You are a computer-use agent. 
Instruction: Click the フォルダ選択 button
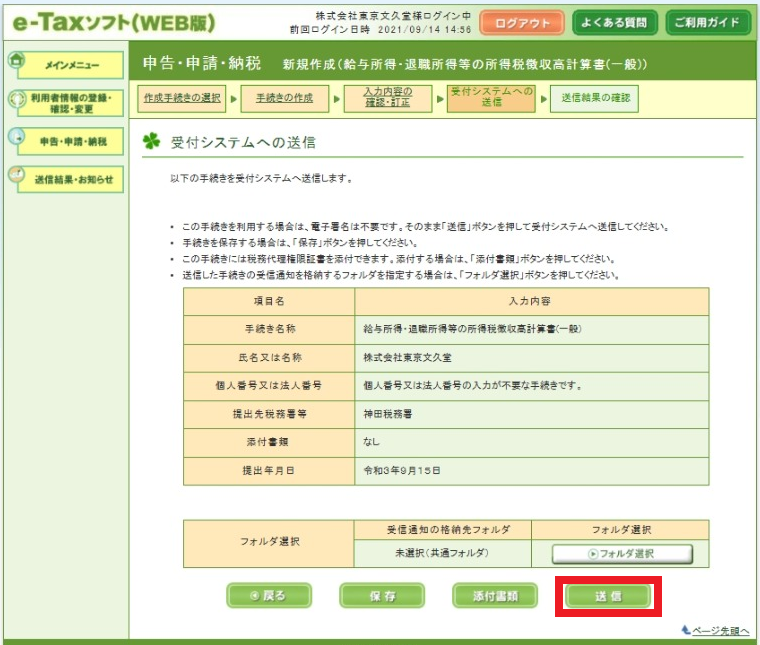(x=621, y=553)
